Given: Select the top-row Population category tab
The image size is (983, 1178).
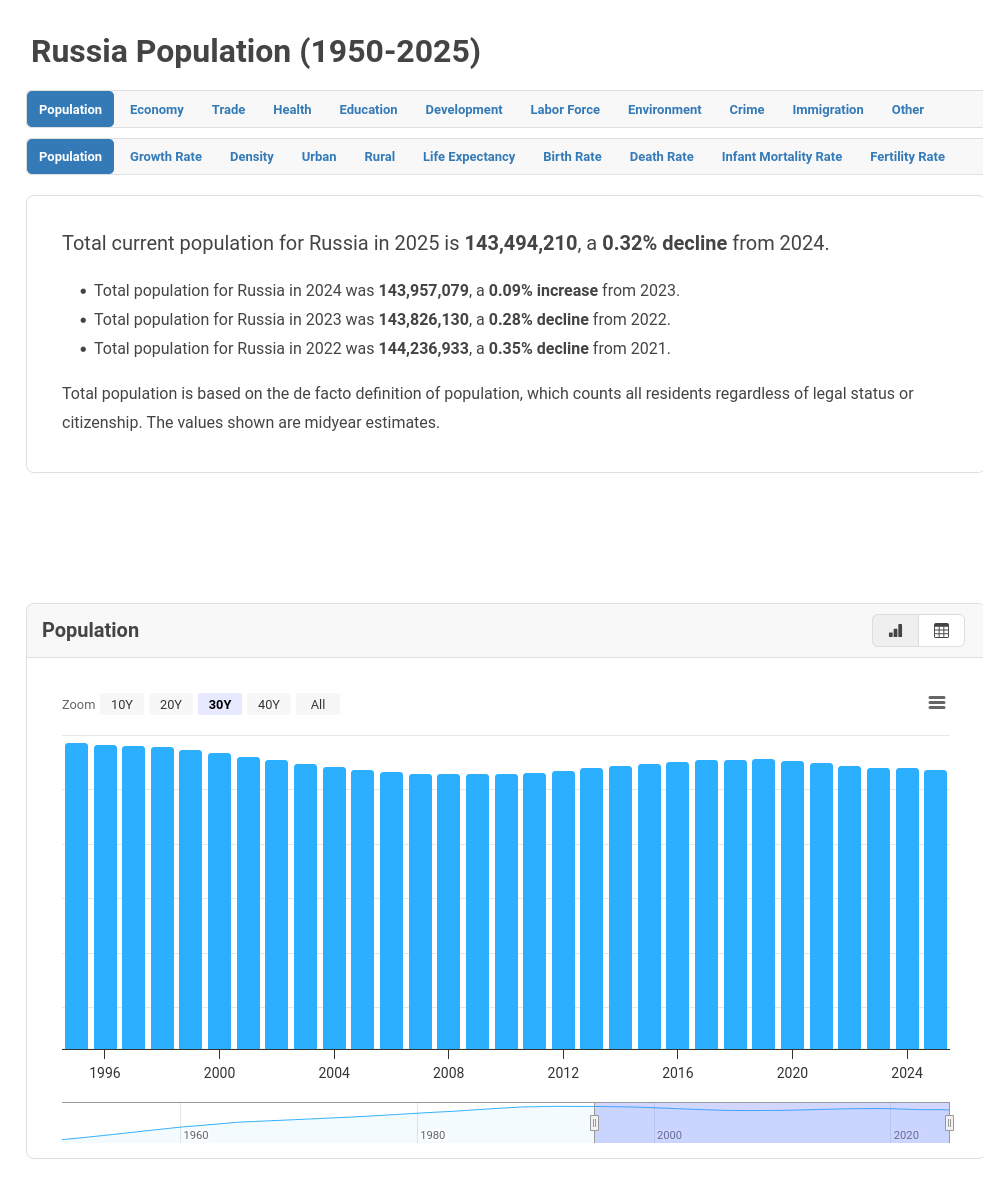Looking at the screenshot, I should click(x=71, y=110).
